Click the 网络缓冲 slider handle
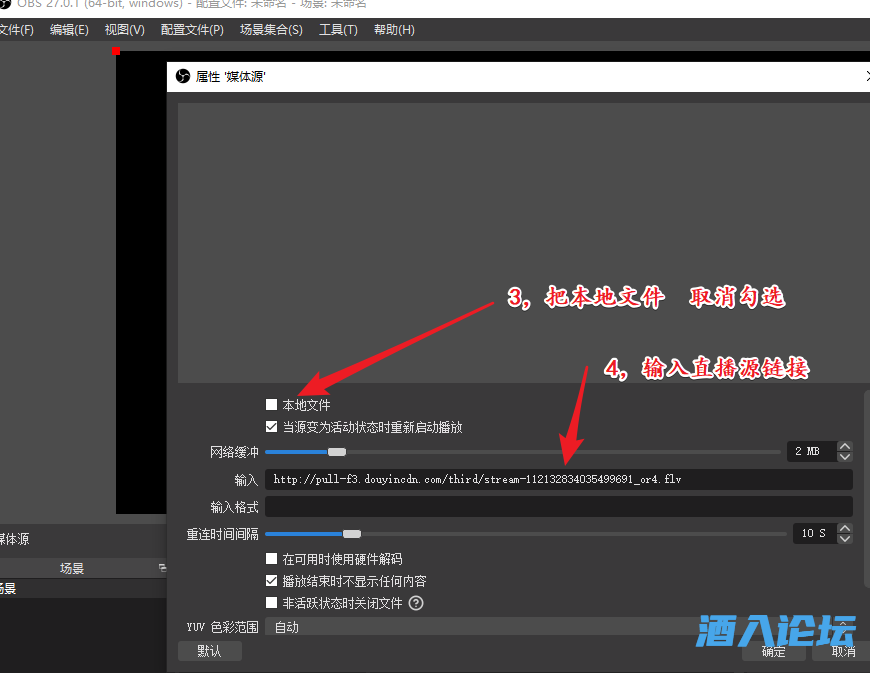The image size is (870, 673). [x=337, y=452]
